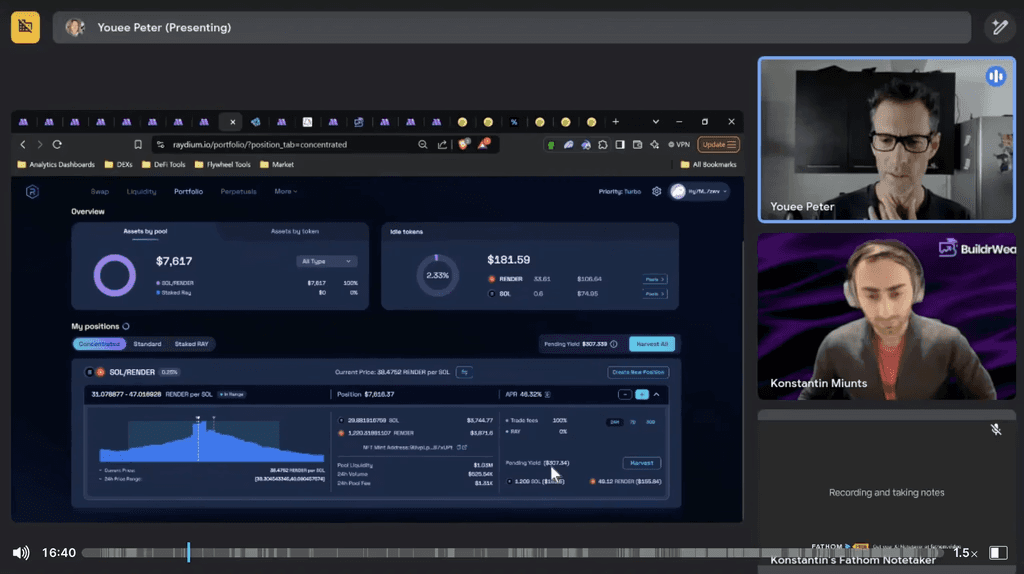Toggle the player layout view icon

[x=998, y=552]
